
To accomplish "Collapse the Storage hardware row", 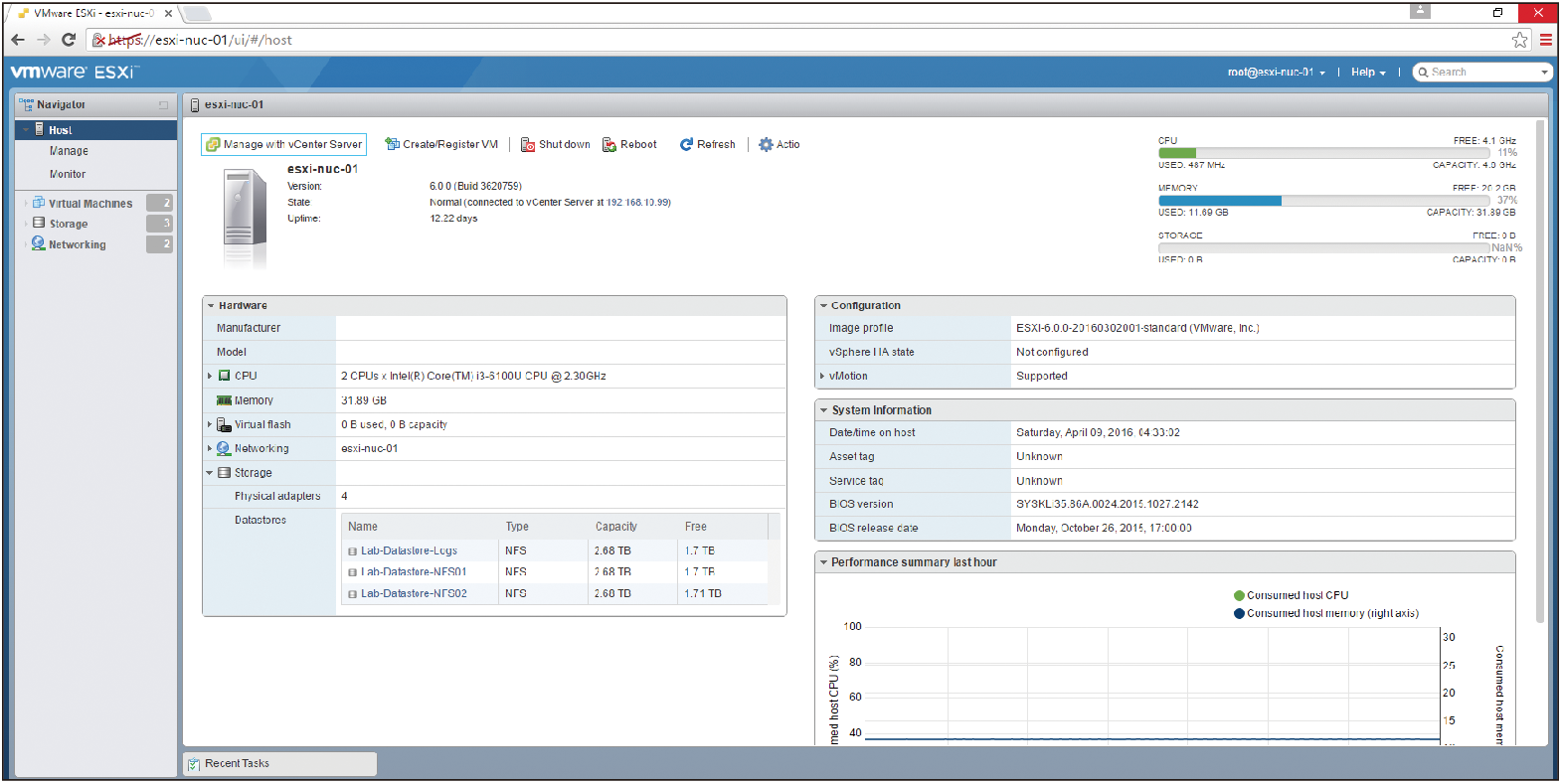I will [210, 473].
